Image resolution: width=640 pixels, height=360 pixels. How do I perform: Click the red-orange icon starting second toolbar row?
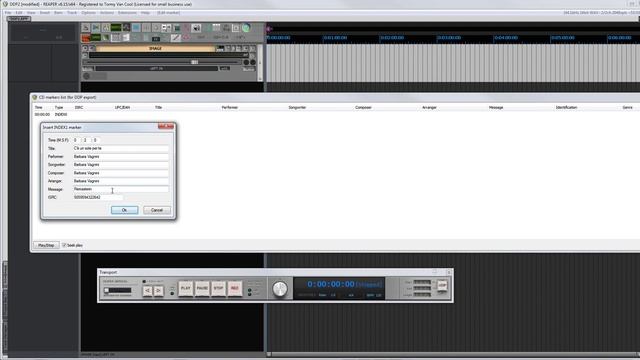(x=86, y=38)
